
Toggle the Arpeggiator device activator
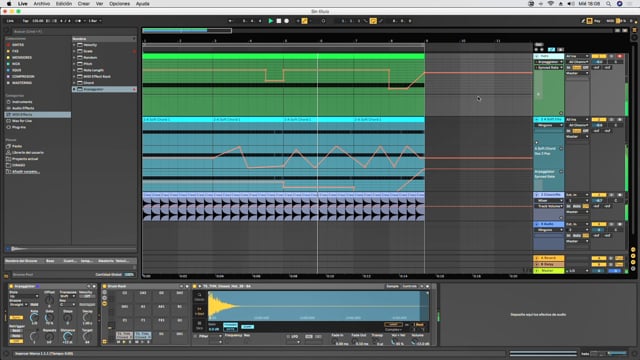[x=11, y=286]
